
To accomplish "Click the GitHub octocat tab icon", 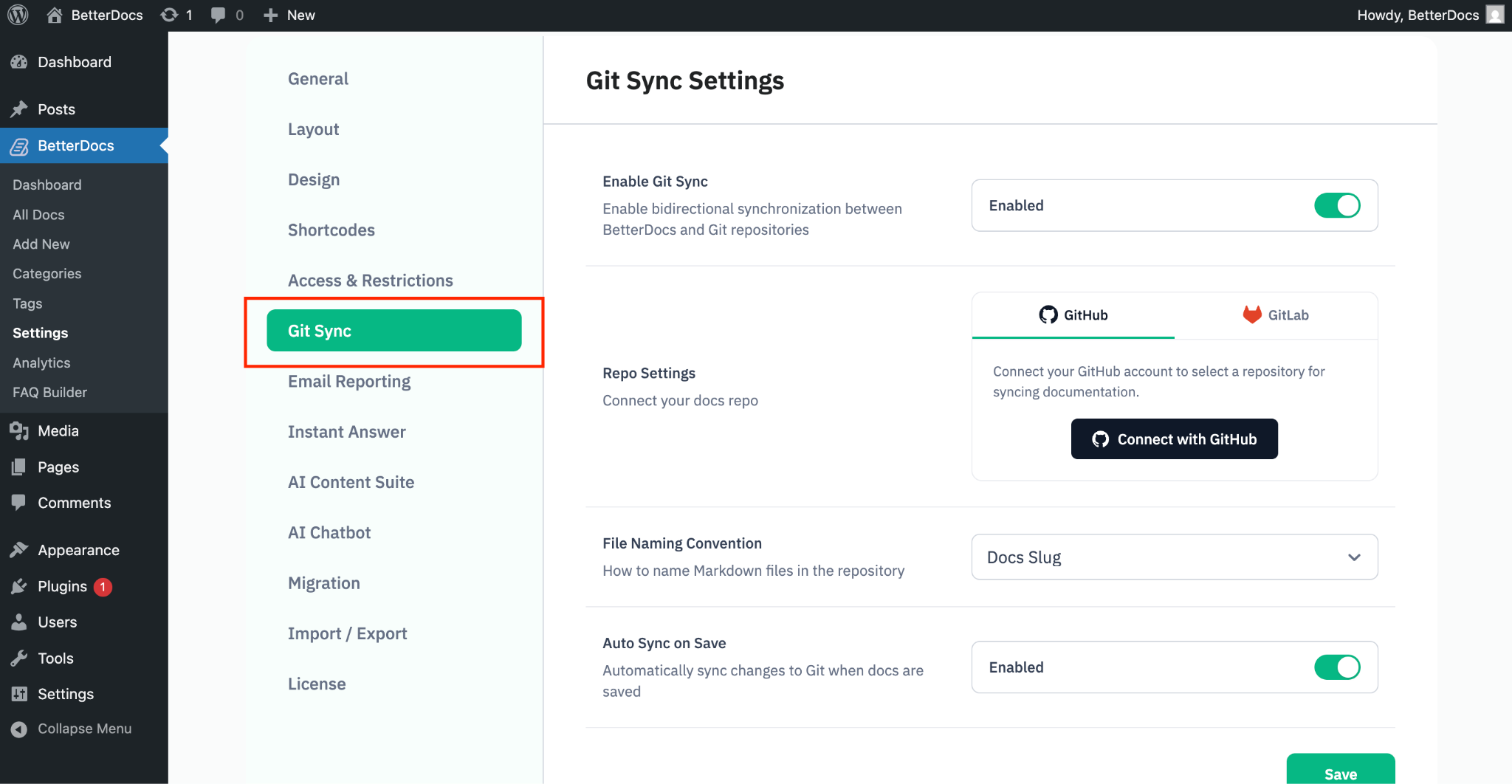I will [x=1048, y=315].
